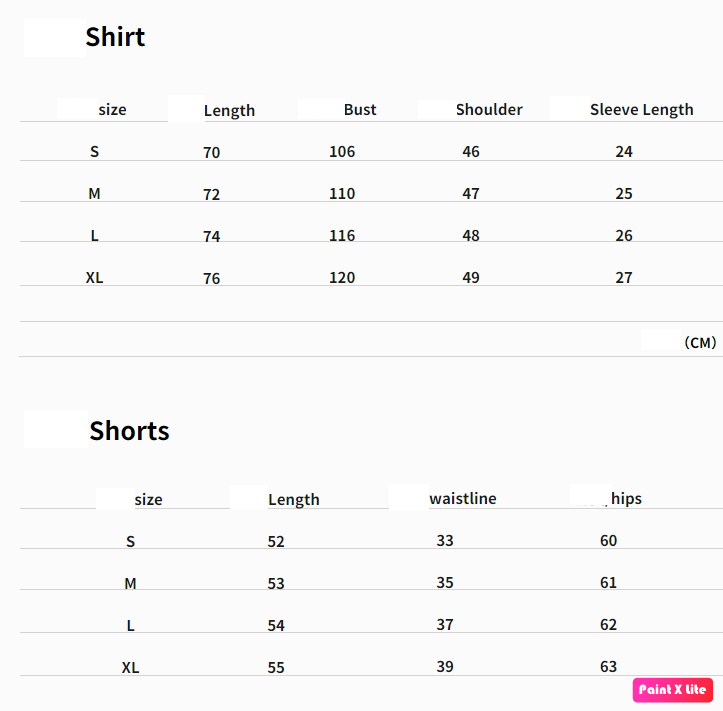This screenshot has width=723, height=711.
Task: Select hips value 63 in Shorts table
Action: [x=609, y=667]
